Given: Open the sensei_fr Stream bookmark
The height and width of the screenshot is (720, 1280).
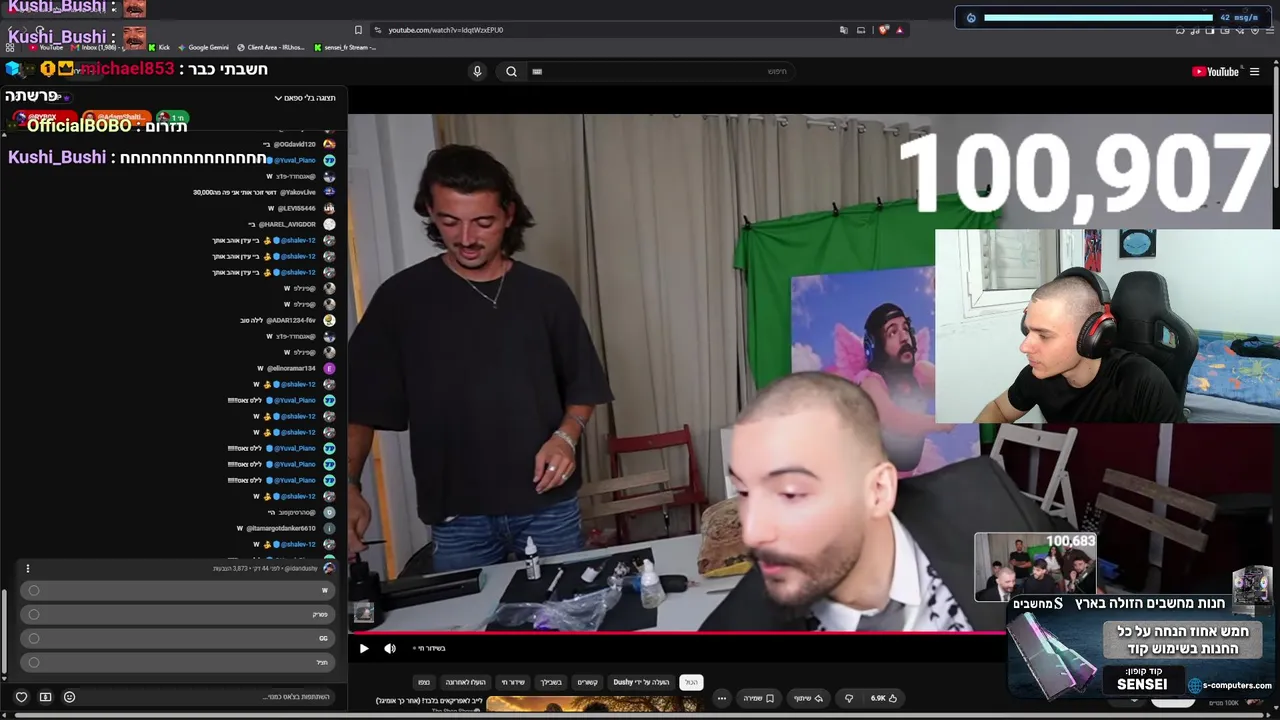Looking at the screenshot, I should [x=345, y=47].
